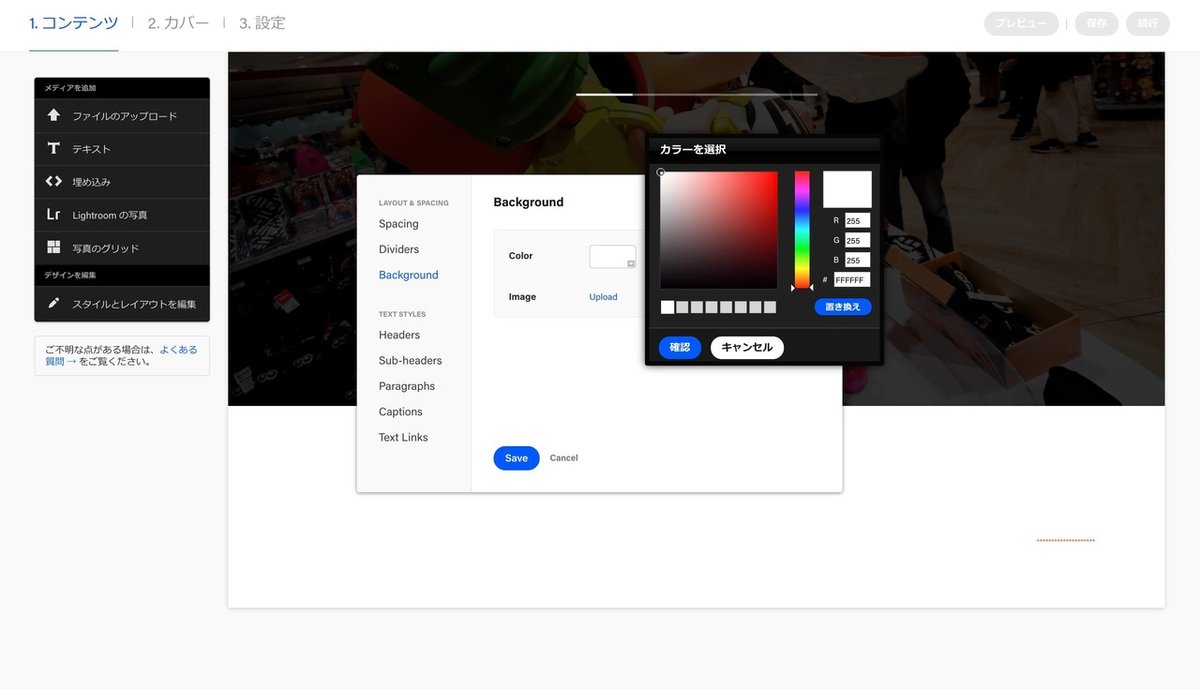Viewport: 1200px width, 689px height.
Task: Click the first white saved swatch
Action: click(x=668, y=307)
